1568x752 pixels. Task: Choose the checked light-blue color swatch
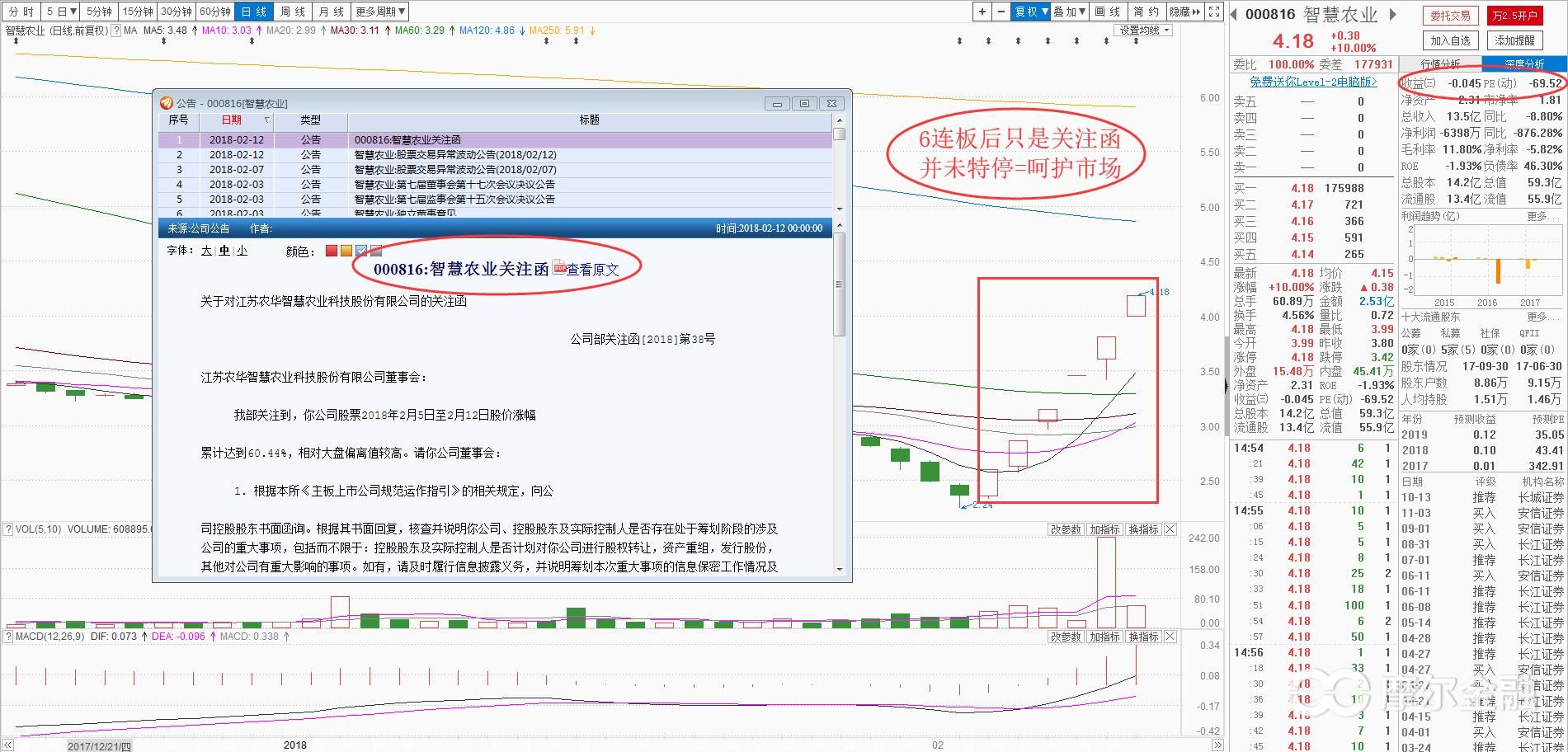(361, 251)
